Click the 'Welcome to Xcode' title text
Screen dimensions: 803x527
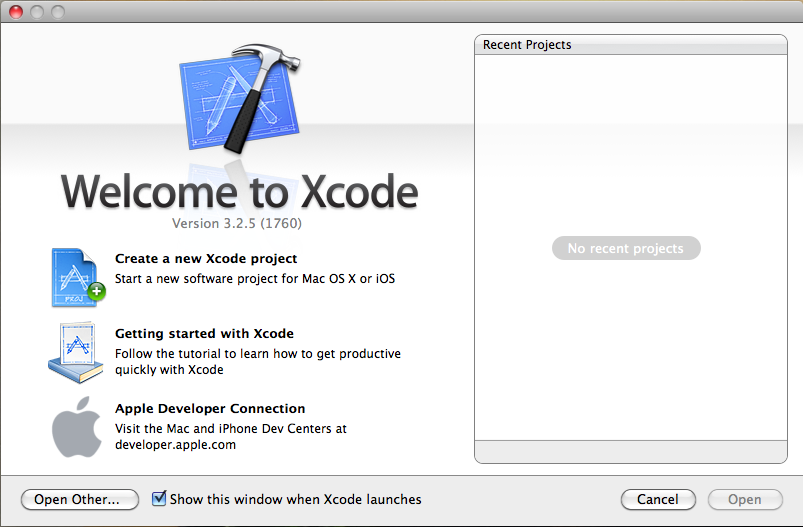coord(240,190)
